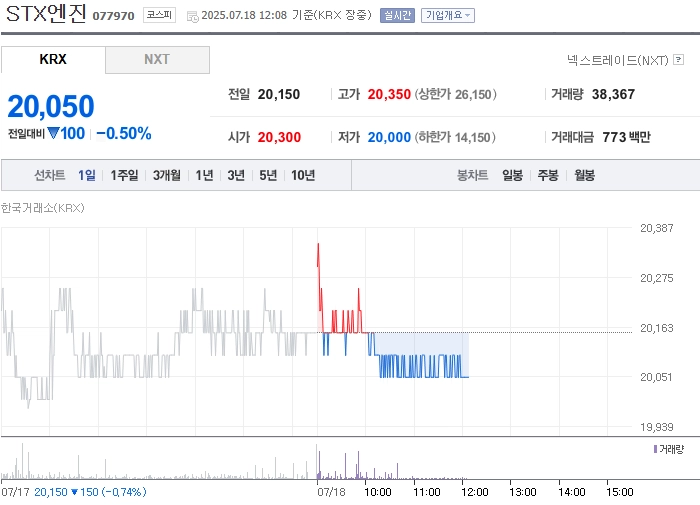The width and height of the screenshot is (700, 505).
Task: Click the 10:00 time axis marker
Action: 378,492
